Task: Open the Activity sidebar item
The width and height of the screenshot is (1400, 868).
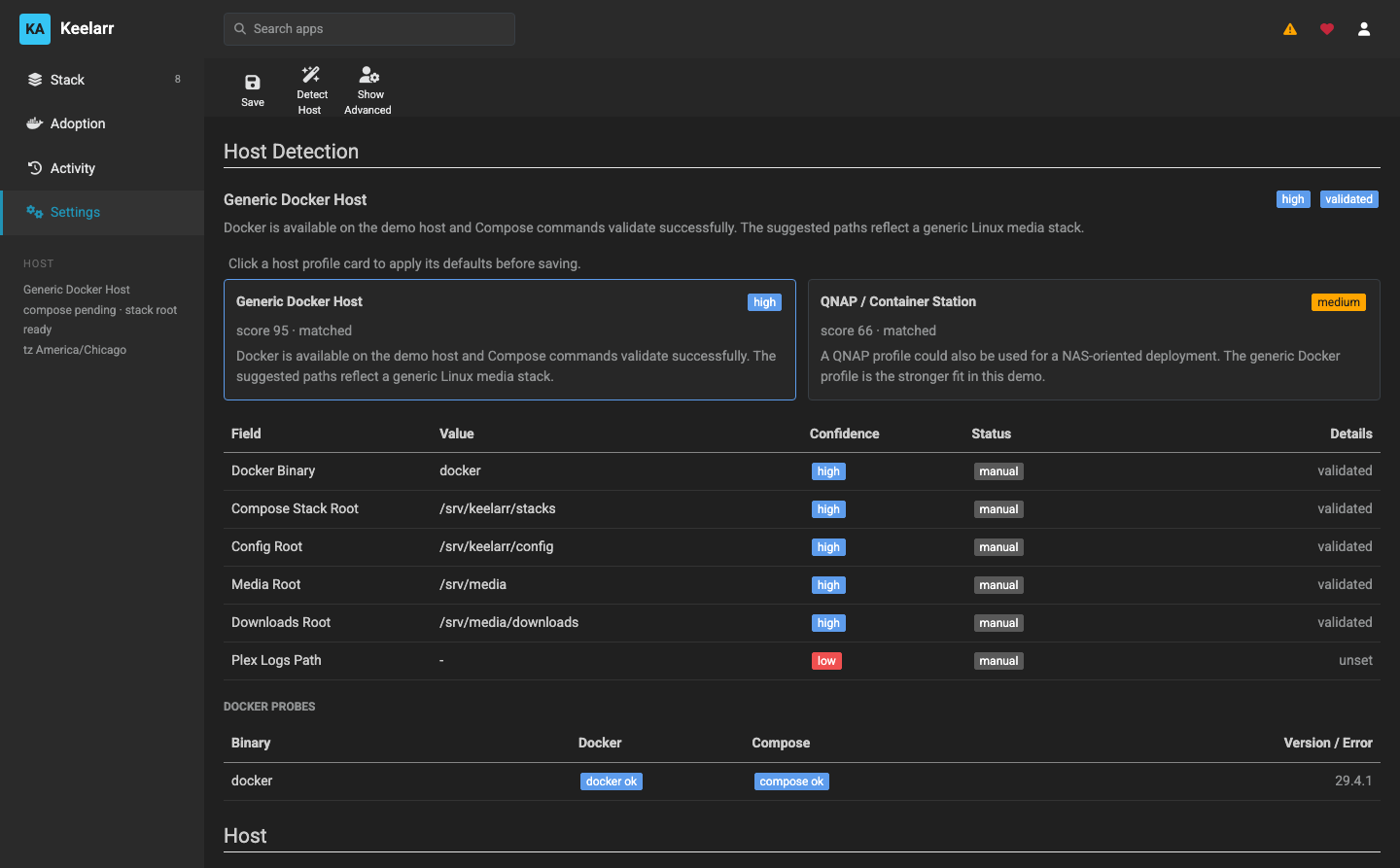Action: coord(102,168)
